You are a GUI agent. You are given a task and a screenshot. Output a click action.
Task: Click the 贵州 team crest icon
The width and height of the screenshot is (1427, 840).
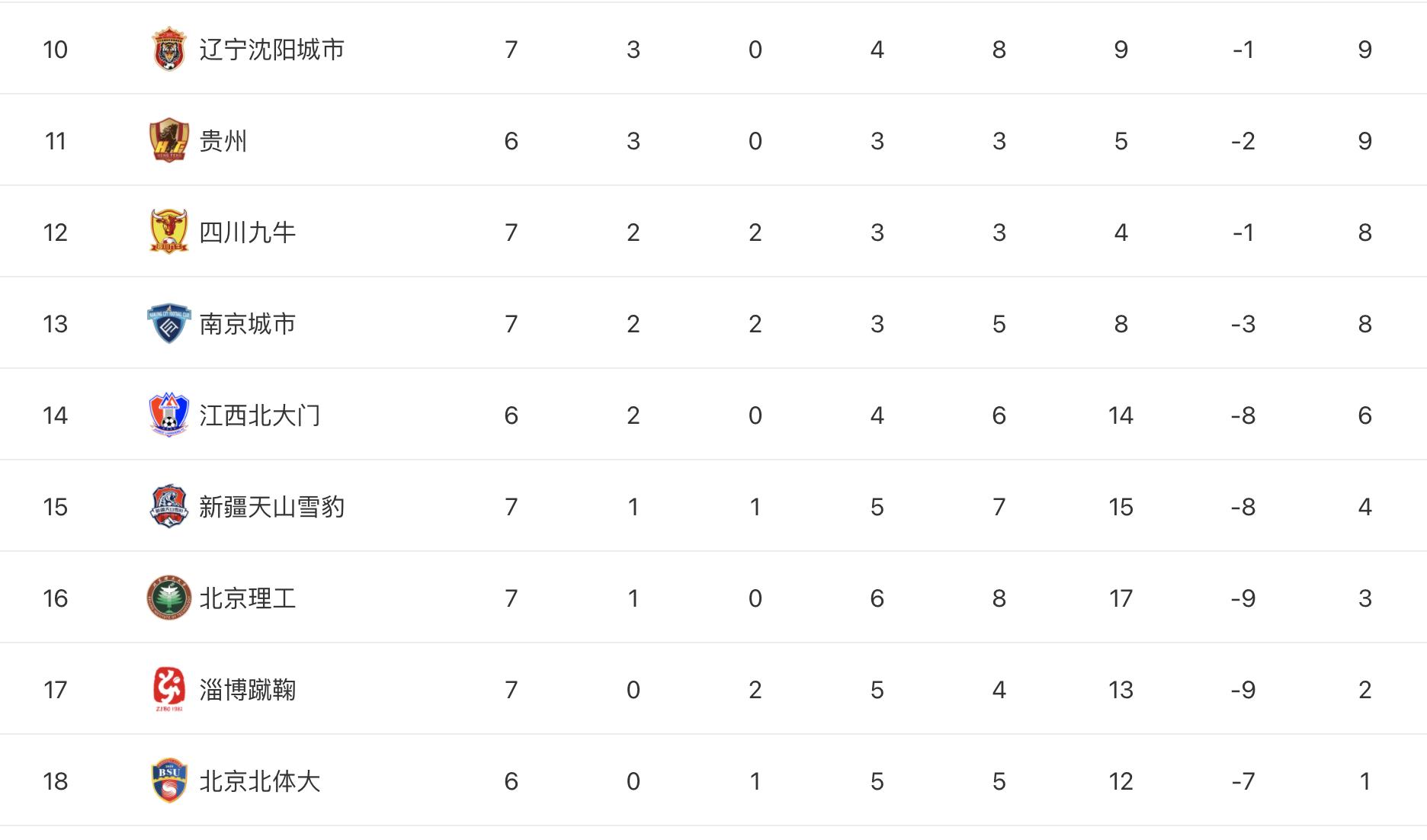pos(168,141)
